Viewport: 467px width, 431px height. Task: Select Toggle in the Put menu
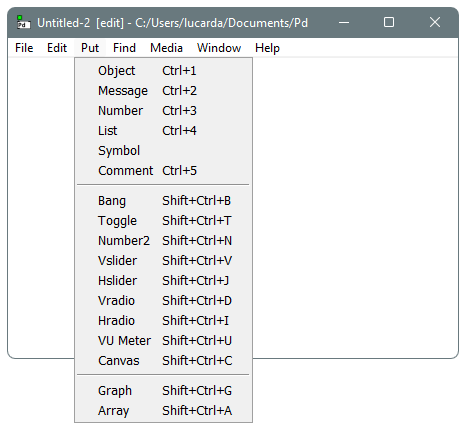(x=163, y=221)
